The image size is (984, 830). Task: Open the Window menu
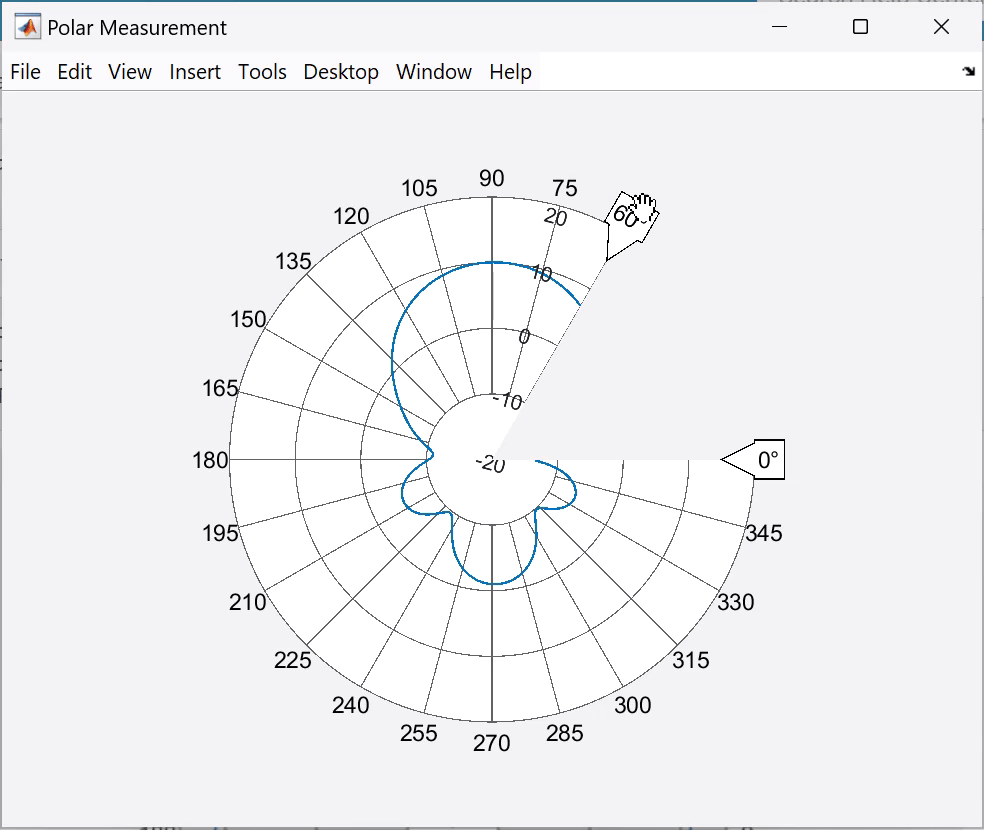point(433,71)
